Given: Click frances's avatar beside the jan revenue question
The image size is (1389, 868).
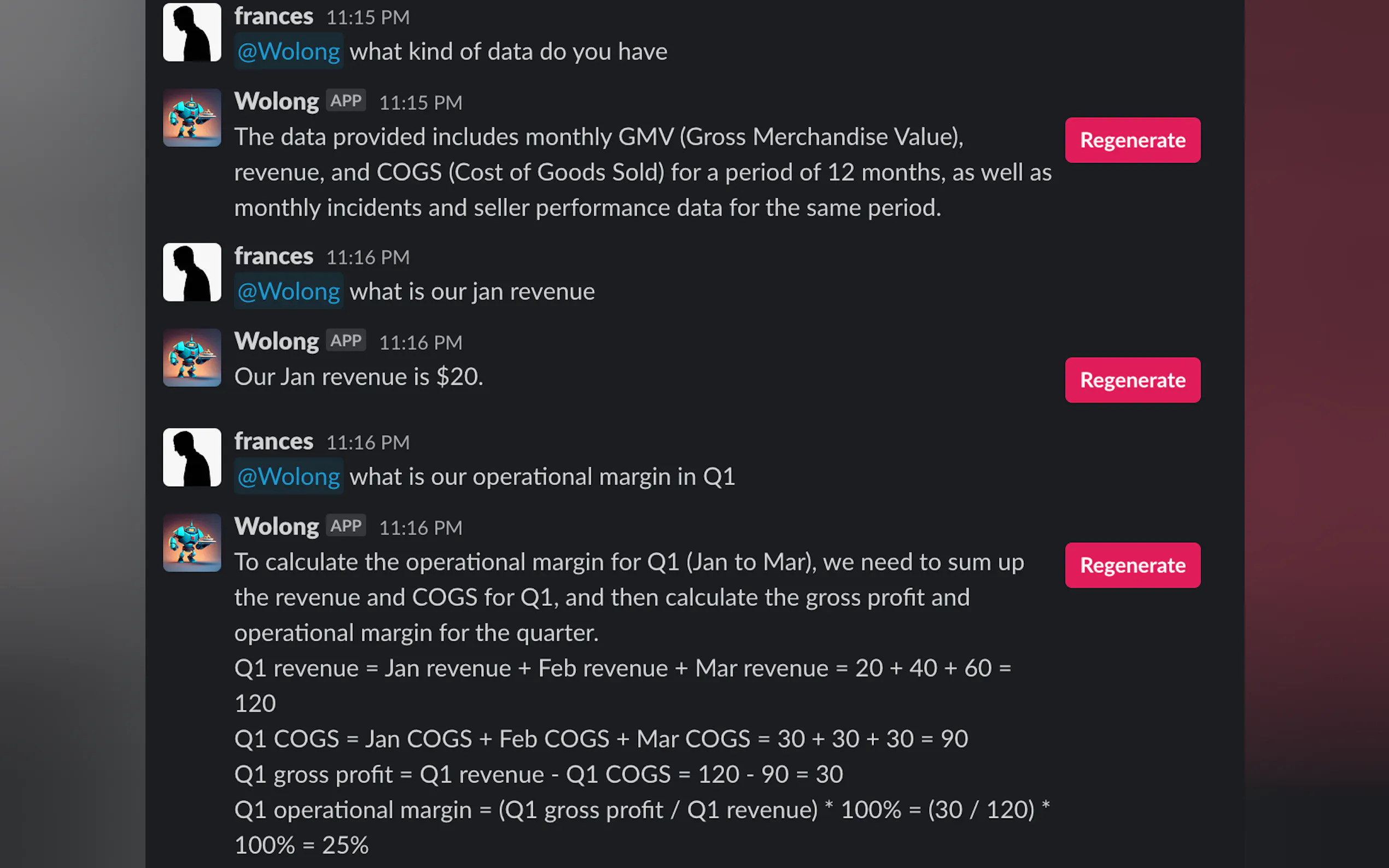Looking at the screenshot, I should [x=192, y=272].
